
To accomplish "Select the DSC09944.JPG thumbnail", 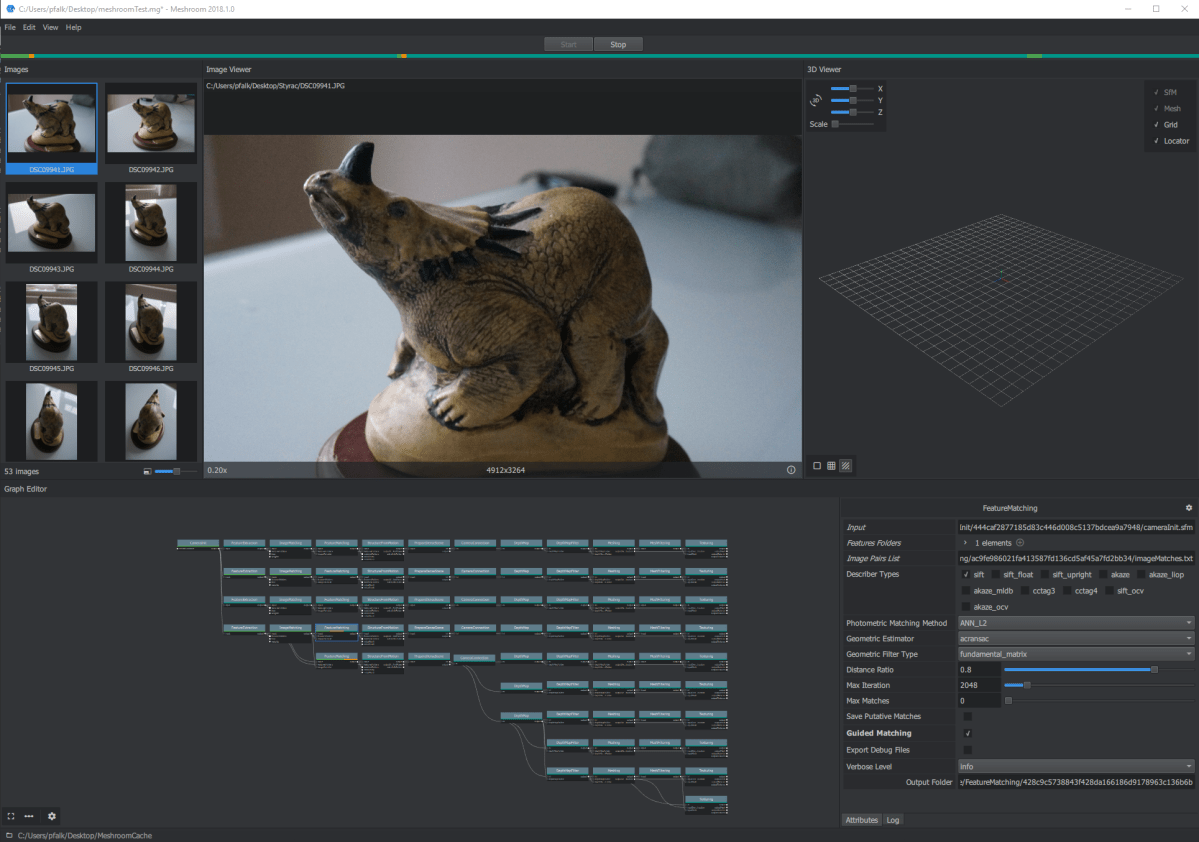I will tap(150, 222).
